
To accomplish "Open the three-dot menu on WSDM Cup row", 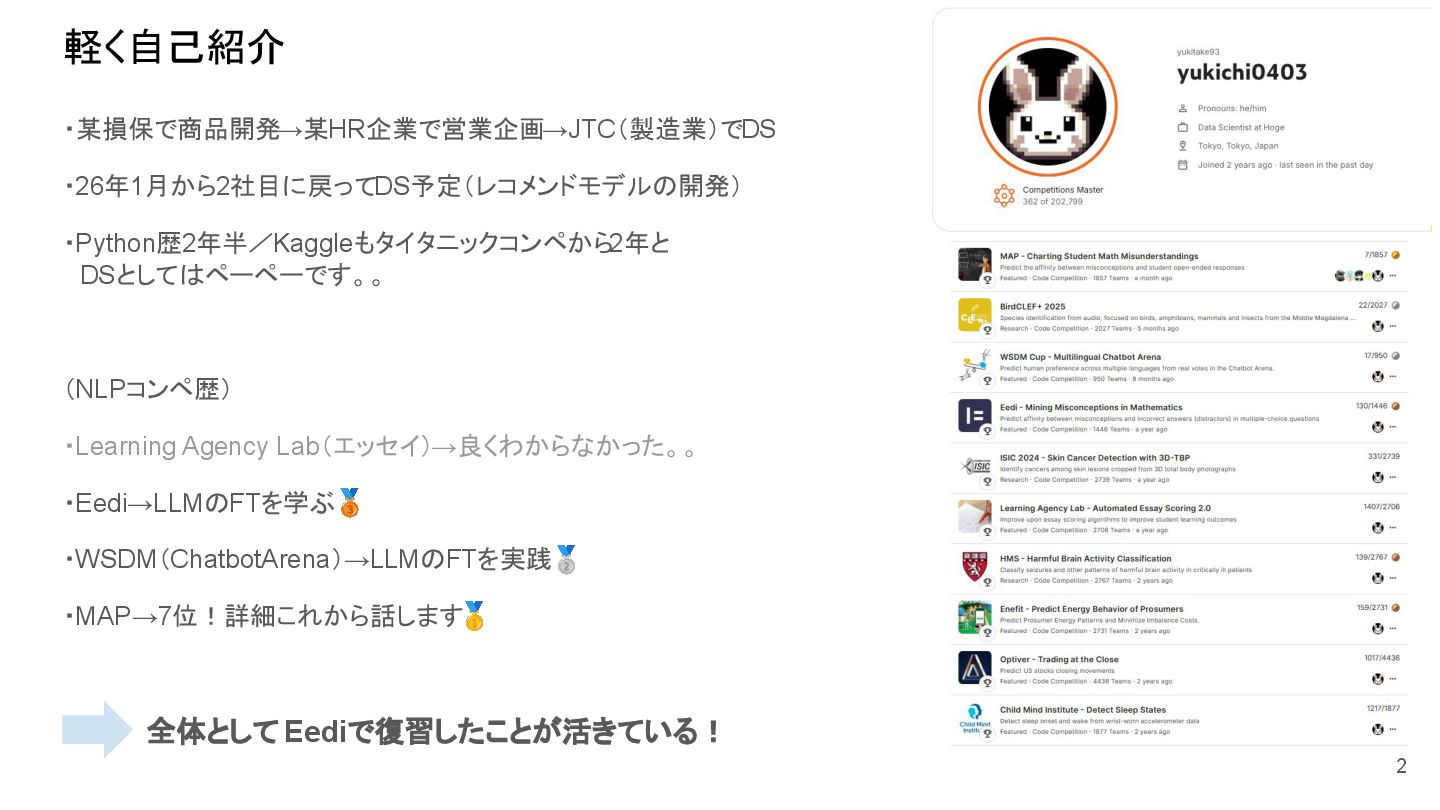I will tap(1392, 377).
